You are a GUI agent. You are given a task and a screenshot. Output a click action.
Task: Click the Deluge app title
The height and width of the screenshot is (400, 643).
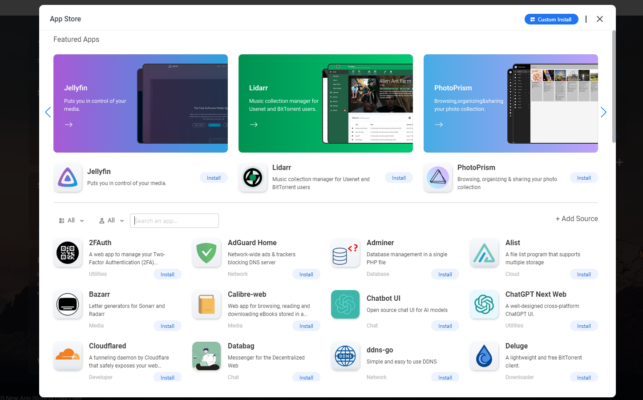point(516,346)
